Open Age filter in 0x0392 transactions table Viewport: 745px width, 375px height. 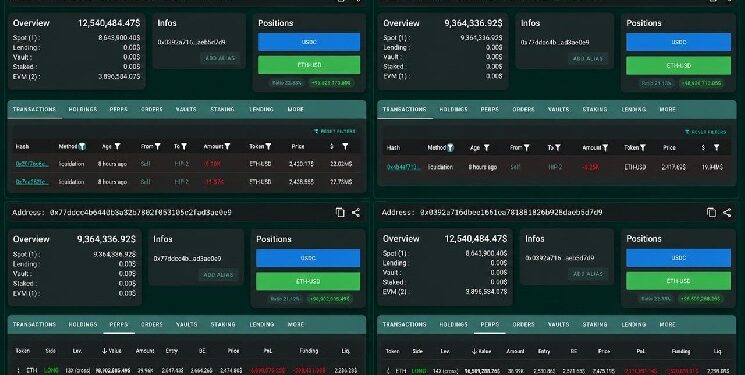[x=117, y=147]
